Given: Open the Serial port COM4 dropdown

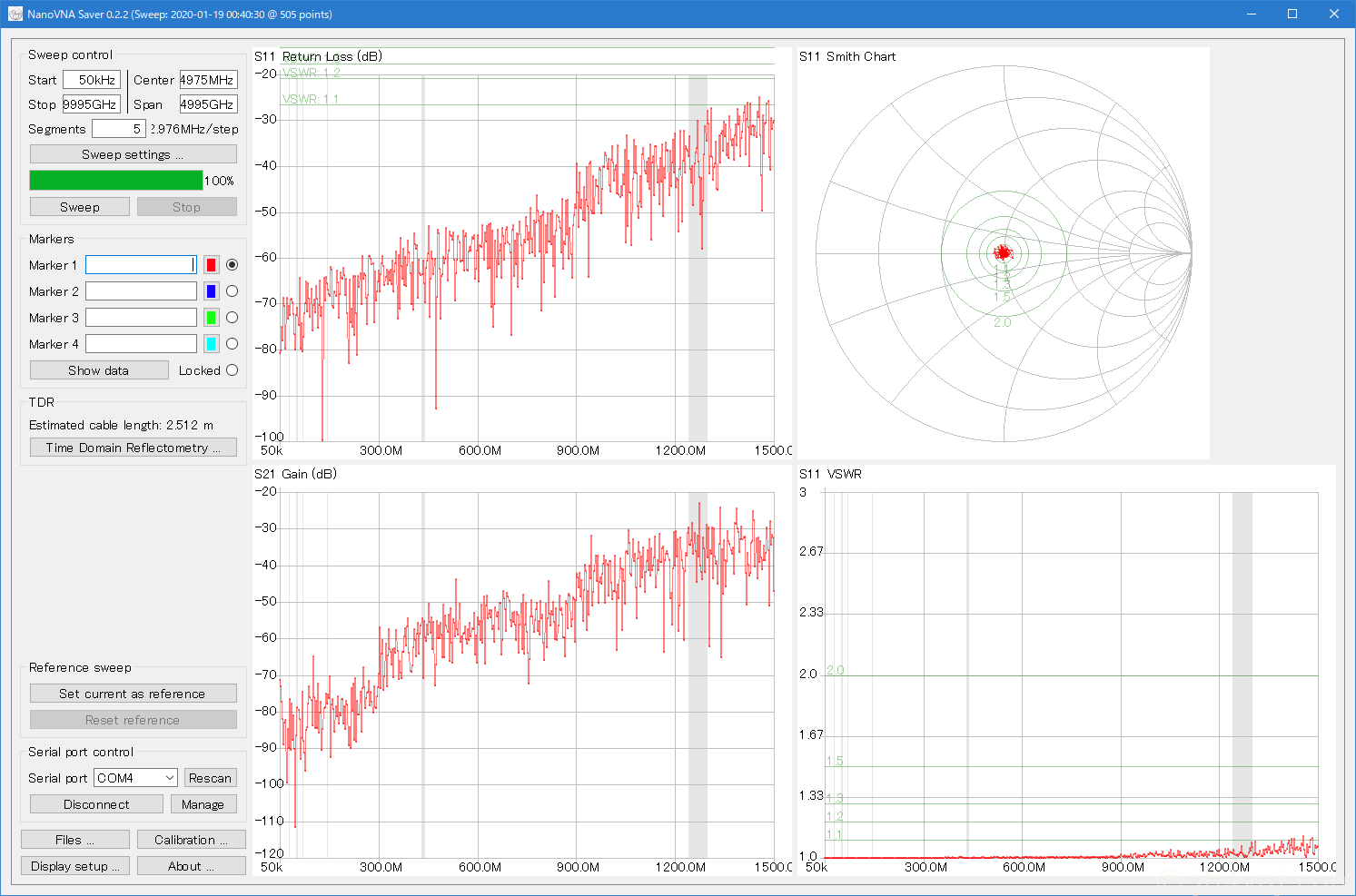Looking at the screenshot, I should coord(135,778).
